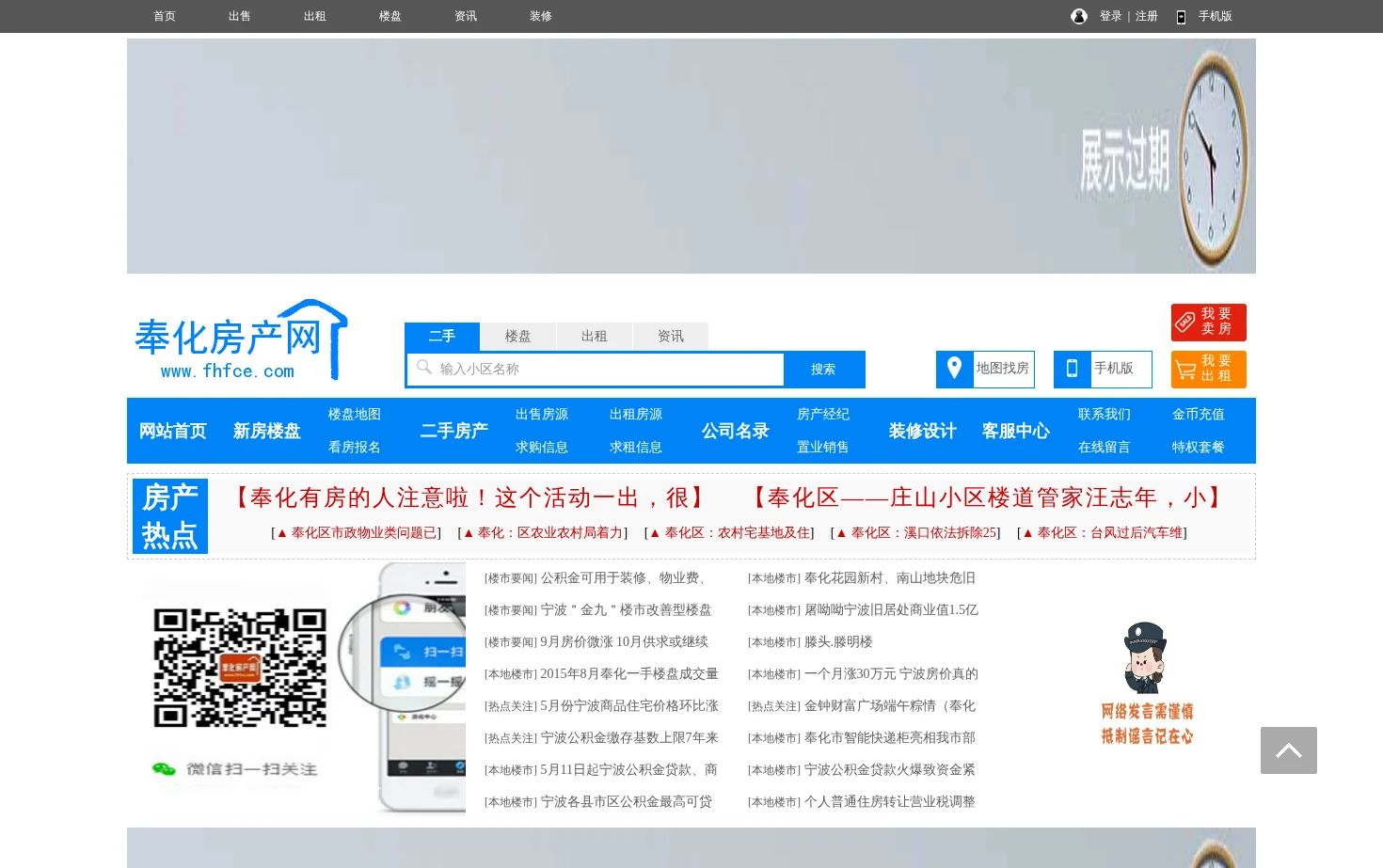
Task: Click the mobile phone icon in top bar
Action: pyautogui.click(x=1181, y=17)
